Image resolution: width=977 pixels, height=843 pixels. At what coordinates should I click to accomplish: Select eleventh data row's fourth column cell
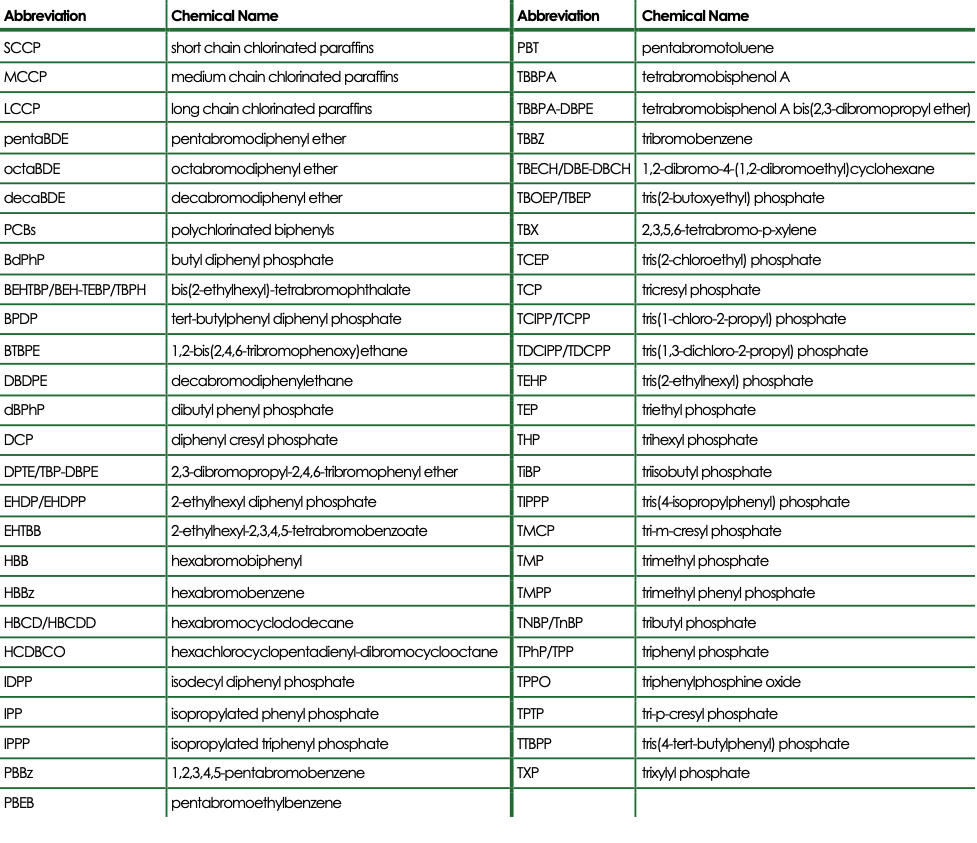[x=805, y=350]
